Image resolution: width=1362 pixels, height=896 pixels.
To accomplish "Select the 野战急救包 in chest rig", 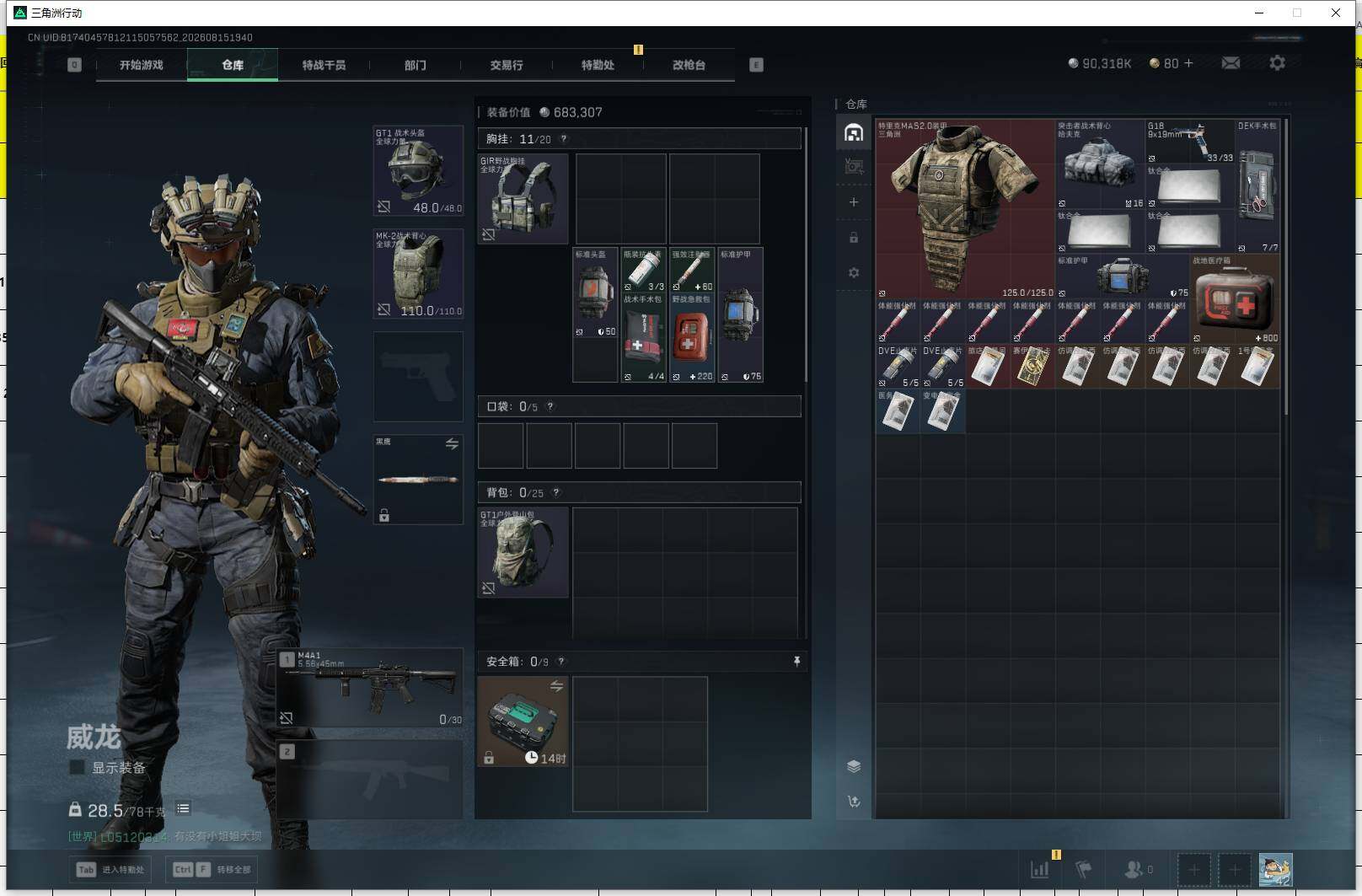I will [692, 338].
